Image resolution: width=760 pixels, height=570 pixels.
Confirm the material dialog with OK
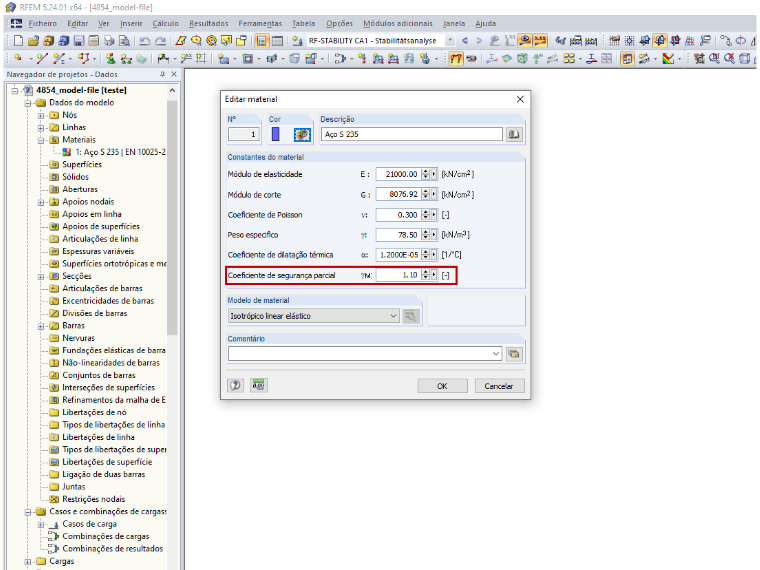pos(442,386)
